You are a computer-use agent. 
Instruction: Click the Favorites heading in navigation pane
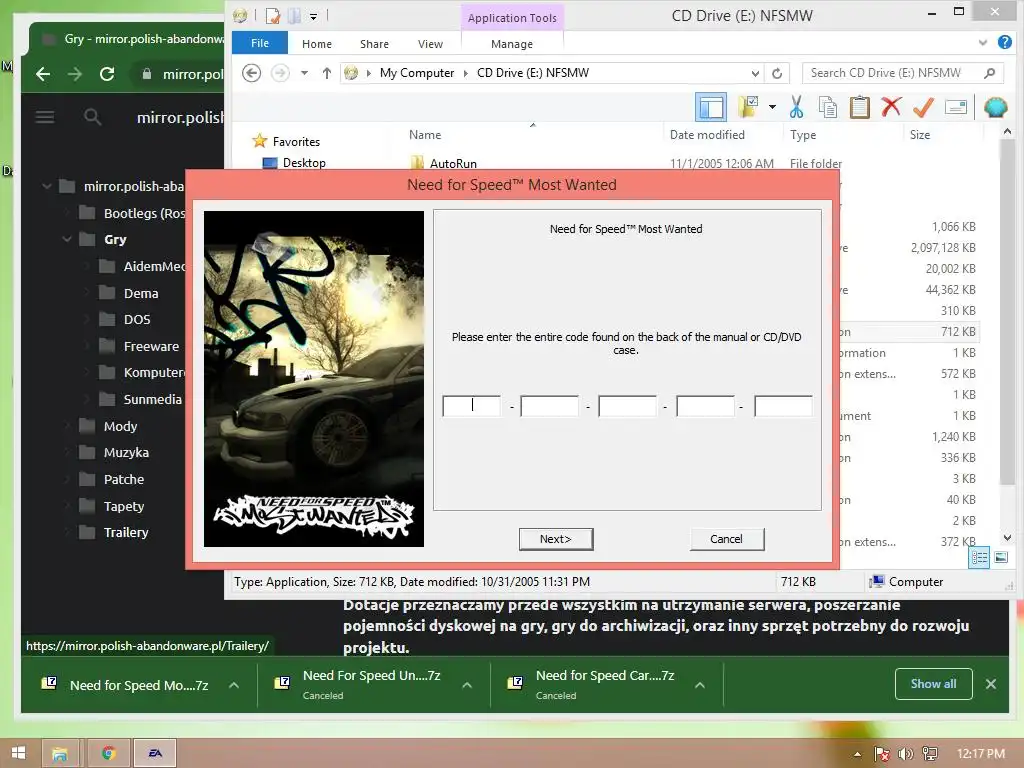point(296,142)
